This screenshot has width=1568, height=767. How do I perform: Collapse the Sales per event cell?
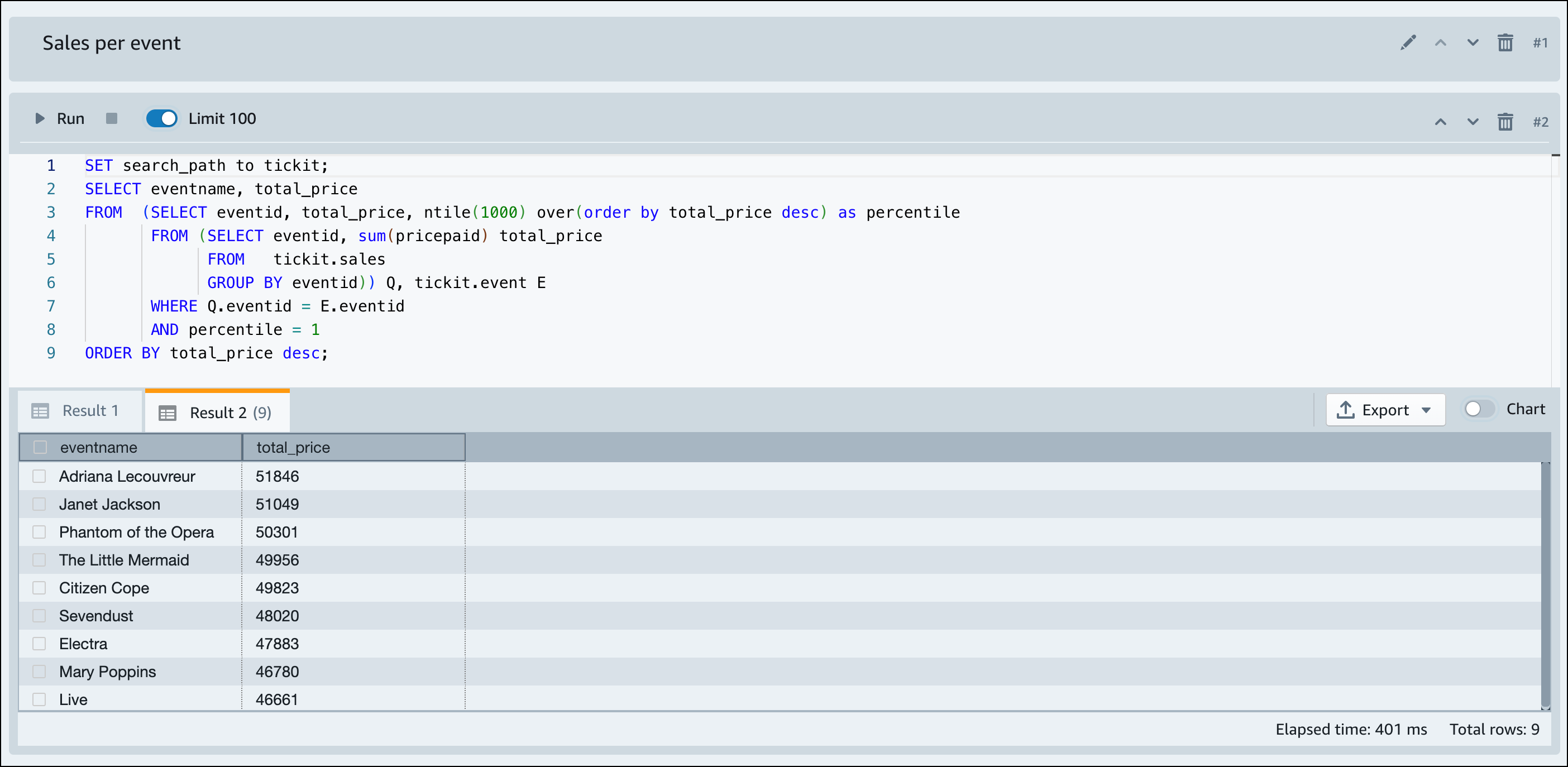pyautogui.click(x=1440, y=42)
